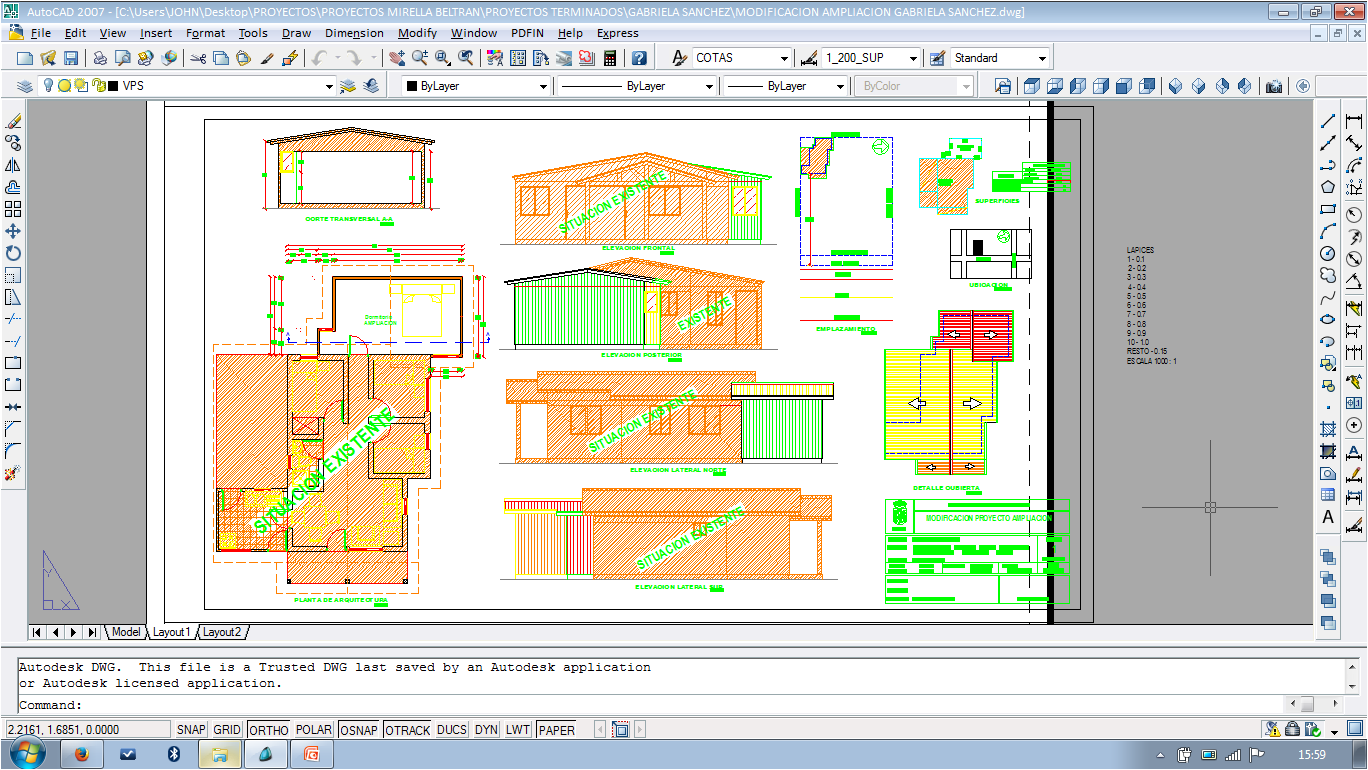Toggle OSNAP in the status bar
This screenshot has height=770, width=1368.
coord(358,730)
